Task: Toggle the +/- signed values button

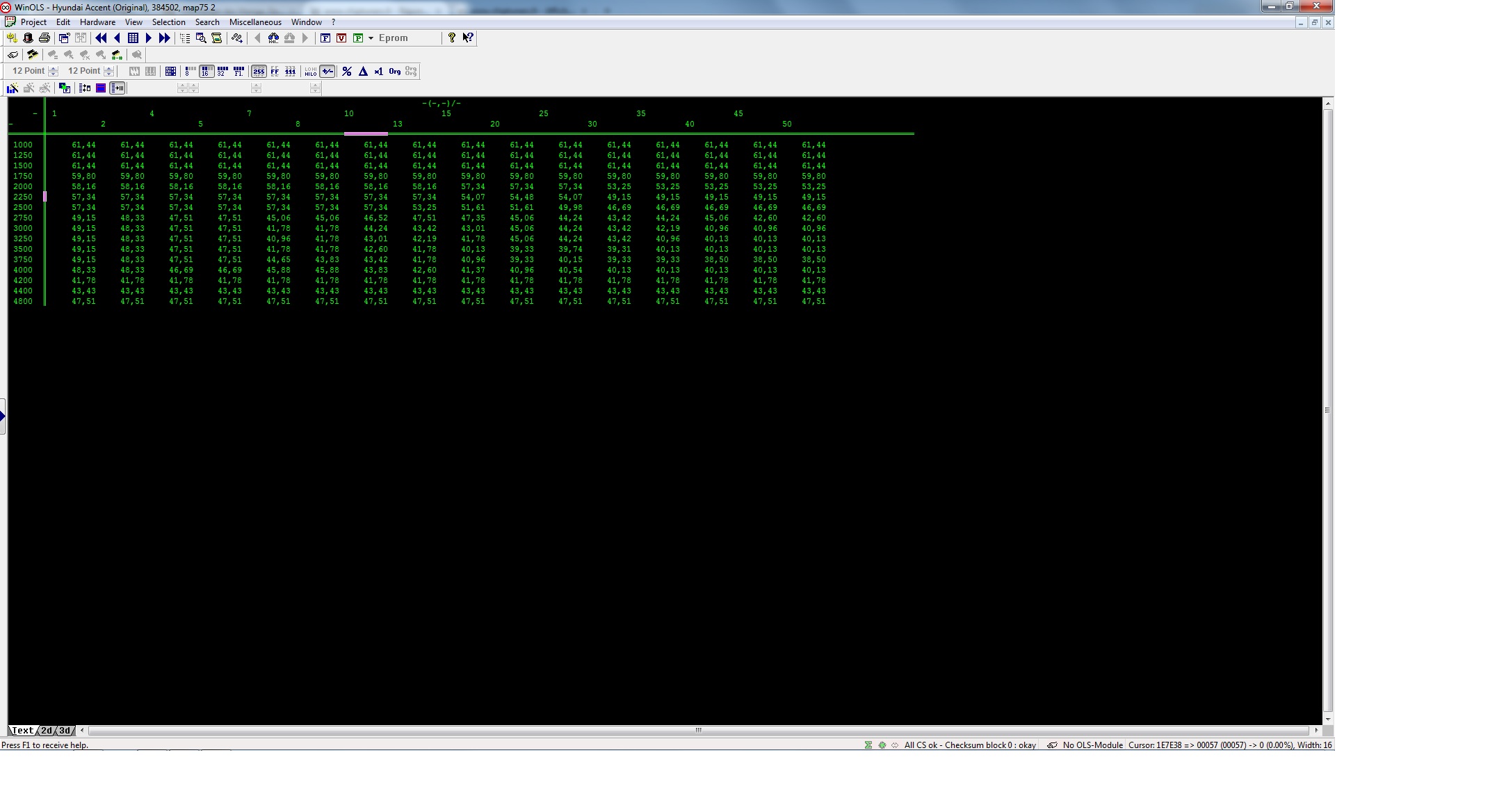Action: [x=327, y=72]
